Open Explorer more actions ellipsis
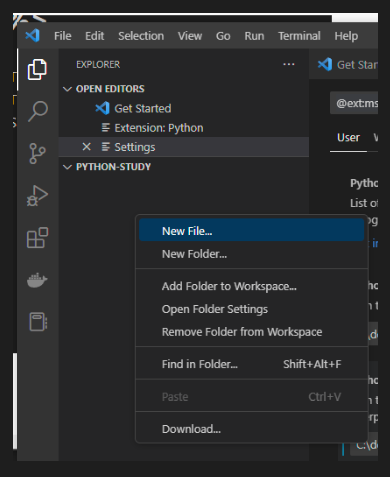 (x=289, y=64)
